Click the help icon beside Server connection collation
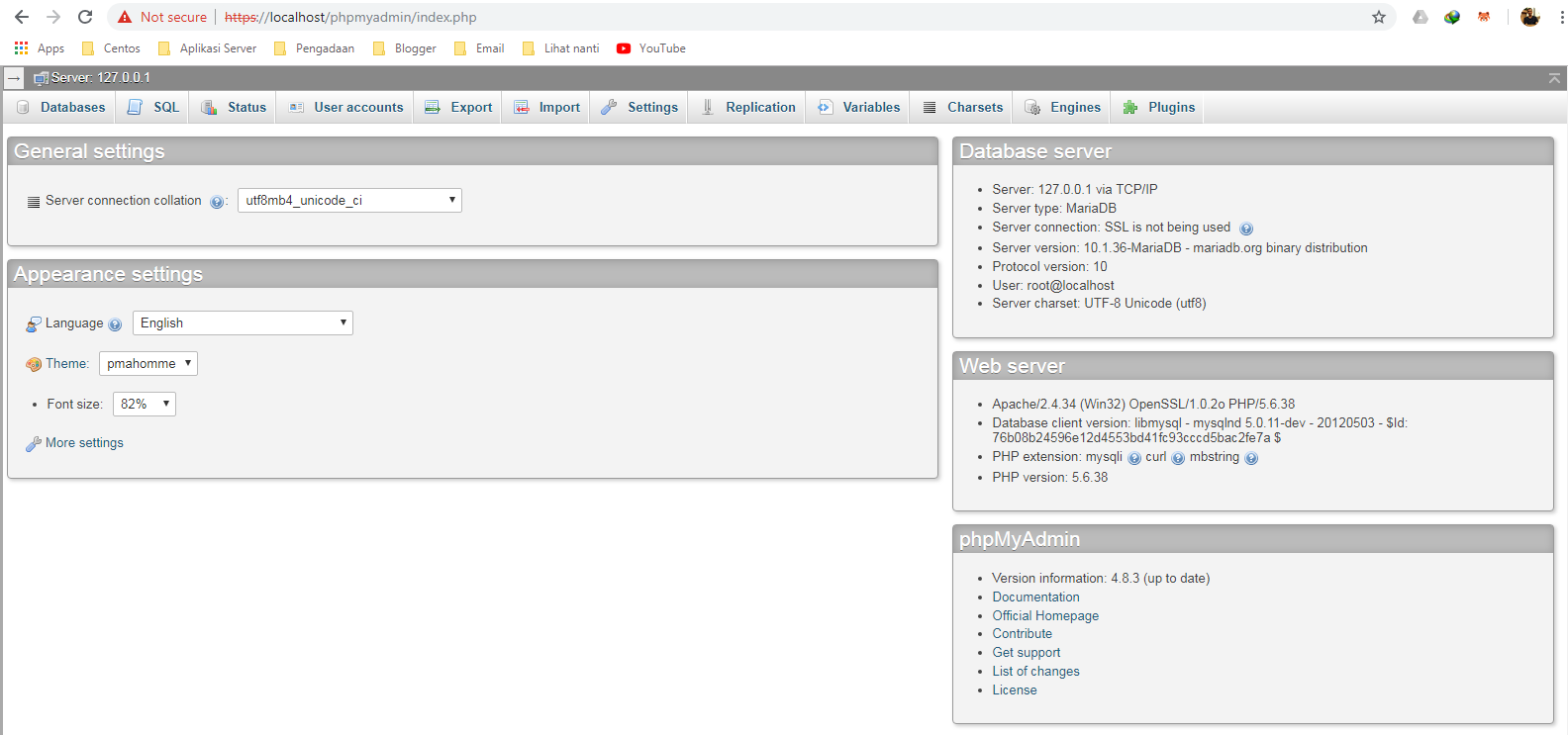The width and height of the screenshot is (1568, 735). point(217,202)
